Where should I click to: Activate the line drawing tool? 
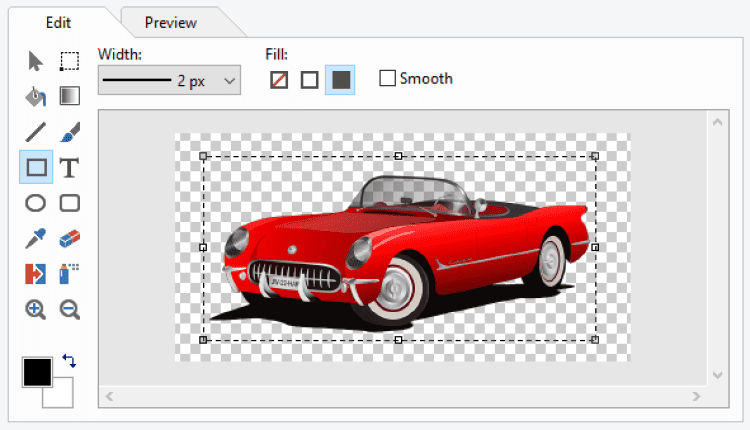click(36, 132)
